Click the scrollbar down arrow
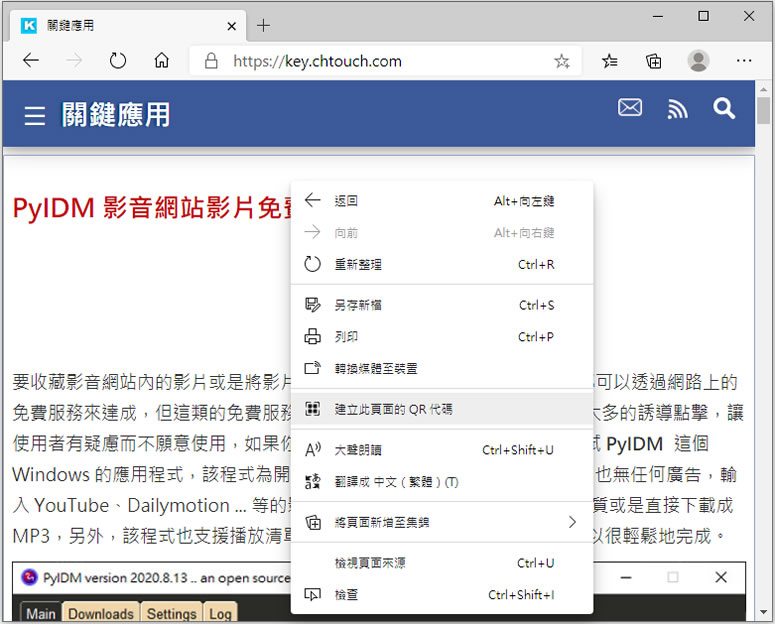775x624 pixels. pyautogui.click(x=764, y=613)
